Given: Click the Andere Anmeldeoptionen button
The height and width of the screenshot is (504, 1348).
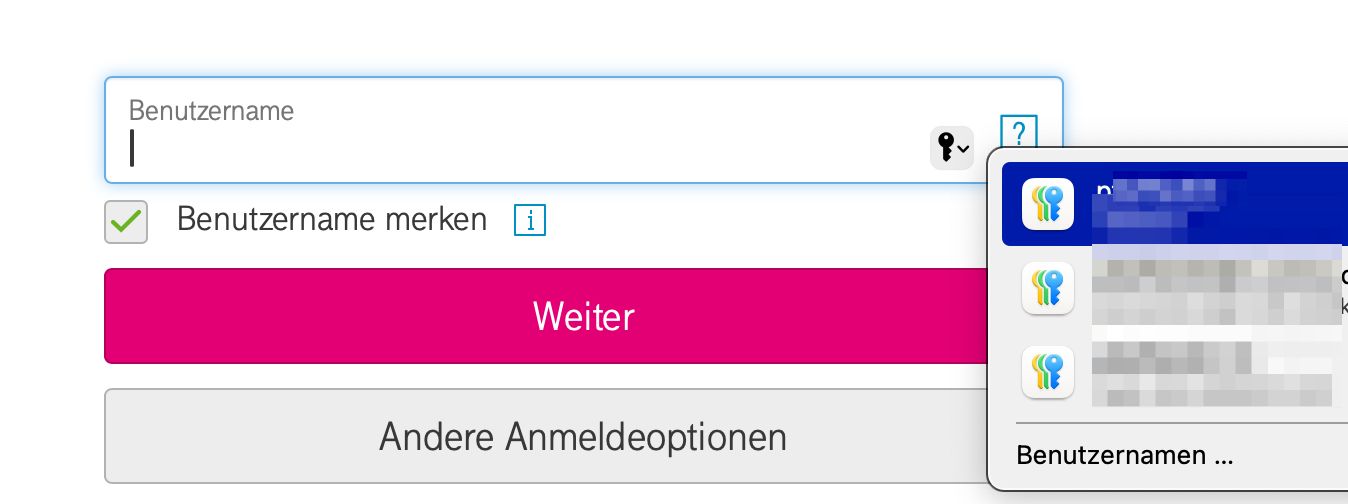Looking at the screenshot, I should pos(582,436).
